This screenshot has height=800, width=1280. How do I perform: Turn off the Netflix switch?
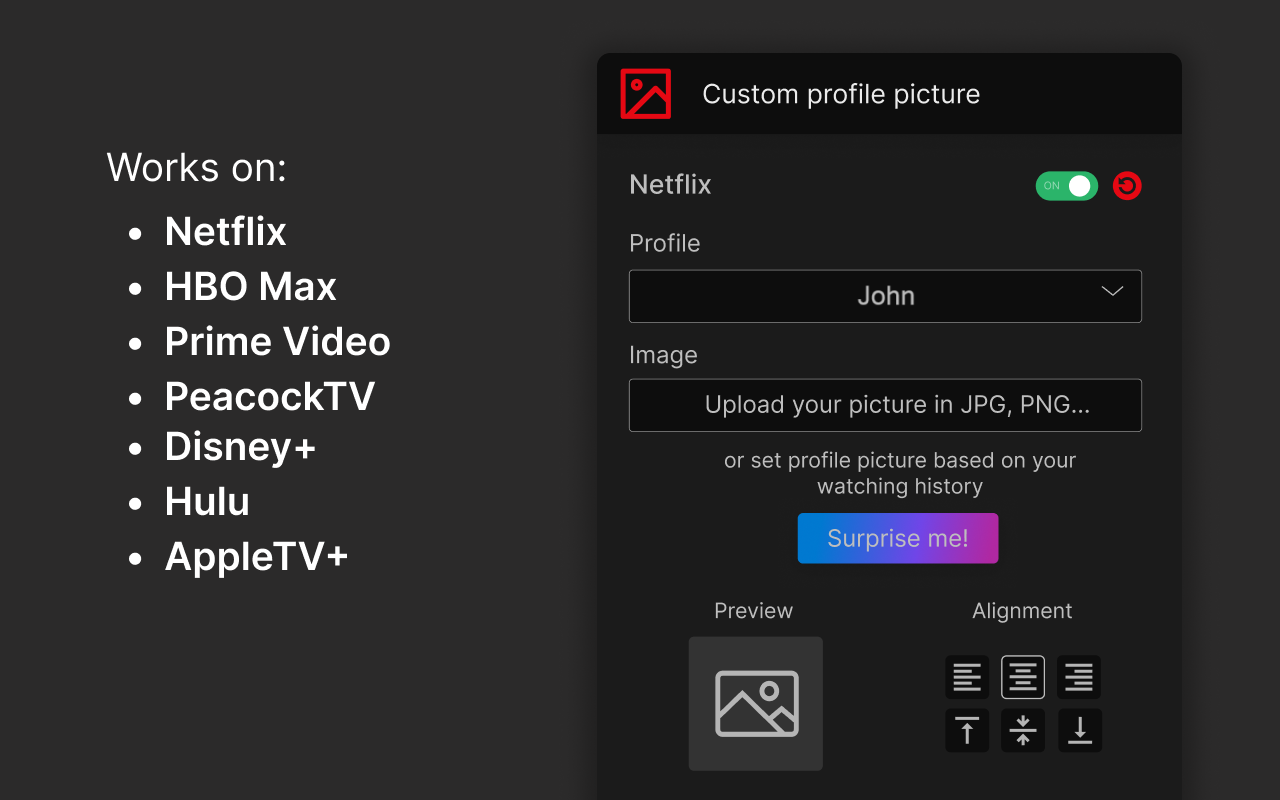click(x=1066, y=185)
